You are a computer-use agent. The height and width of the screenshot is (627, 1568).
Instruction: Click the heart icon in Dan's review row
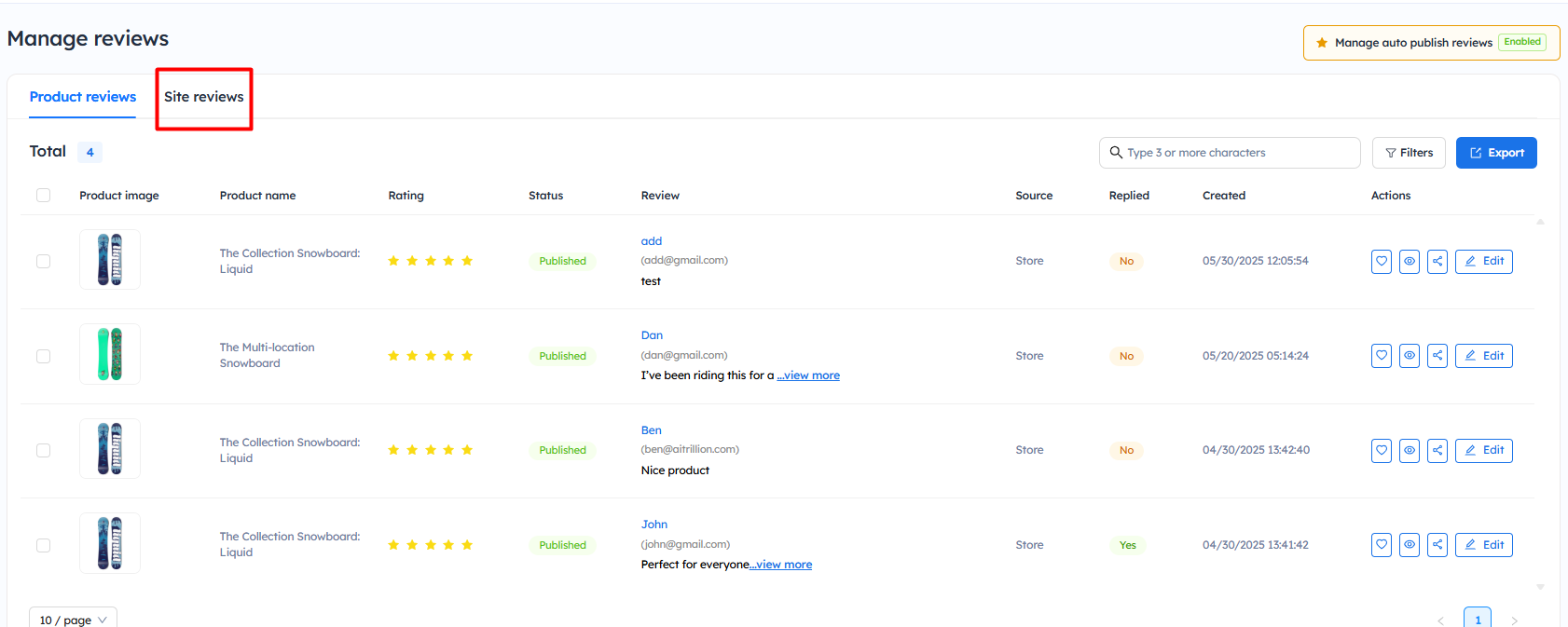[1382, 356]
